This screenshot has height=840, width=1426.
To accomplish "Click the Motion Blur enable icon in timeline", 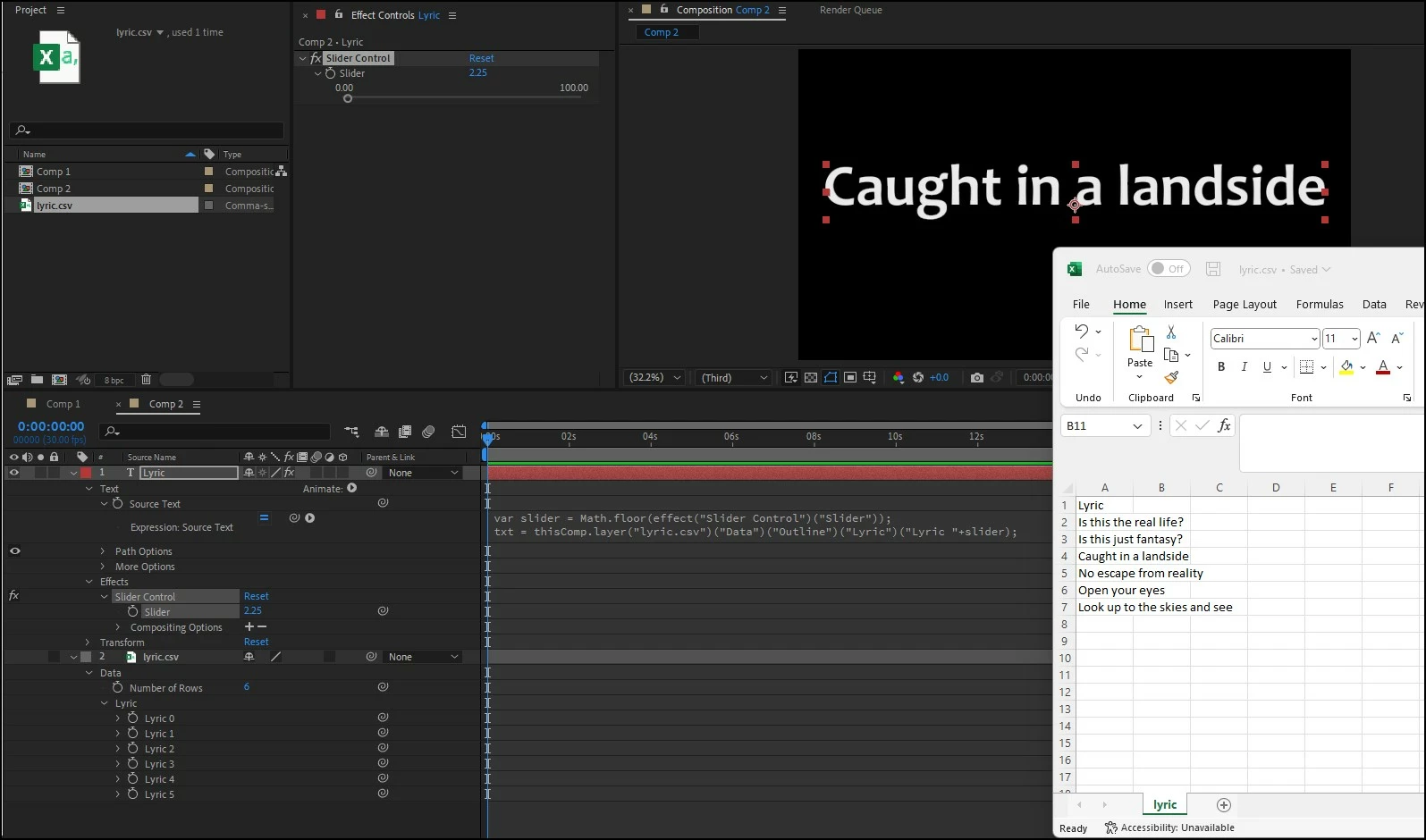I will [428, 432].
